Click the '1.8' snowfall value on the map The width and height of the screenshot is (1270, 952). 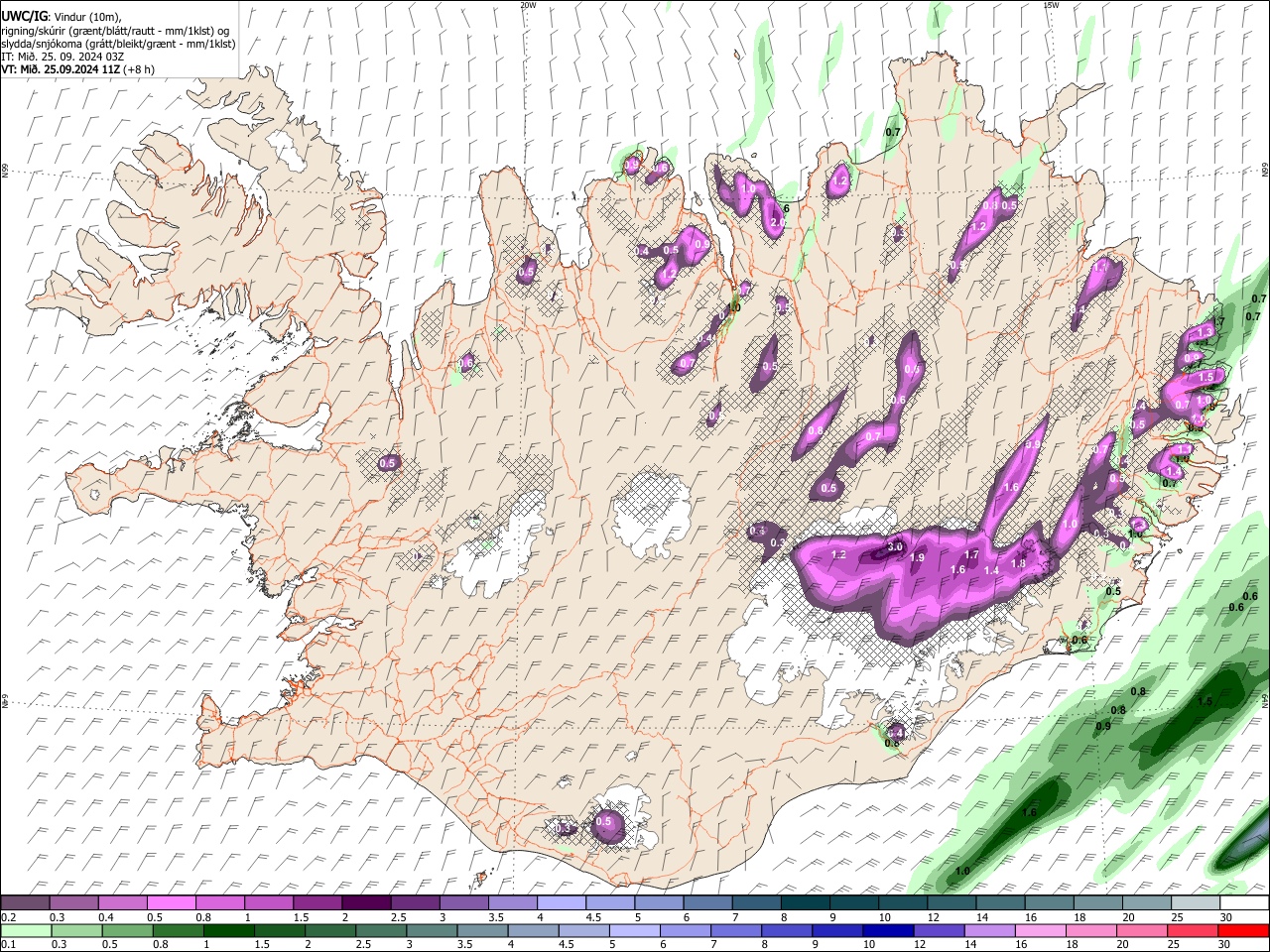pos(1018,563)
